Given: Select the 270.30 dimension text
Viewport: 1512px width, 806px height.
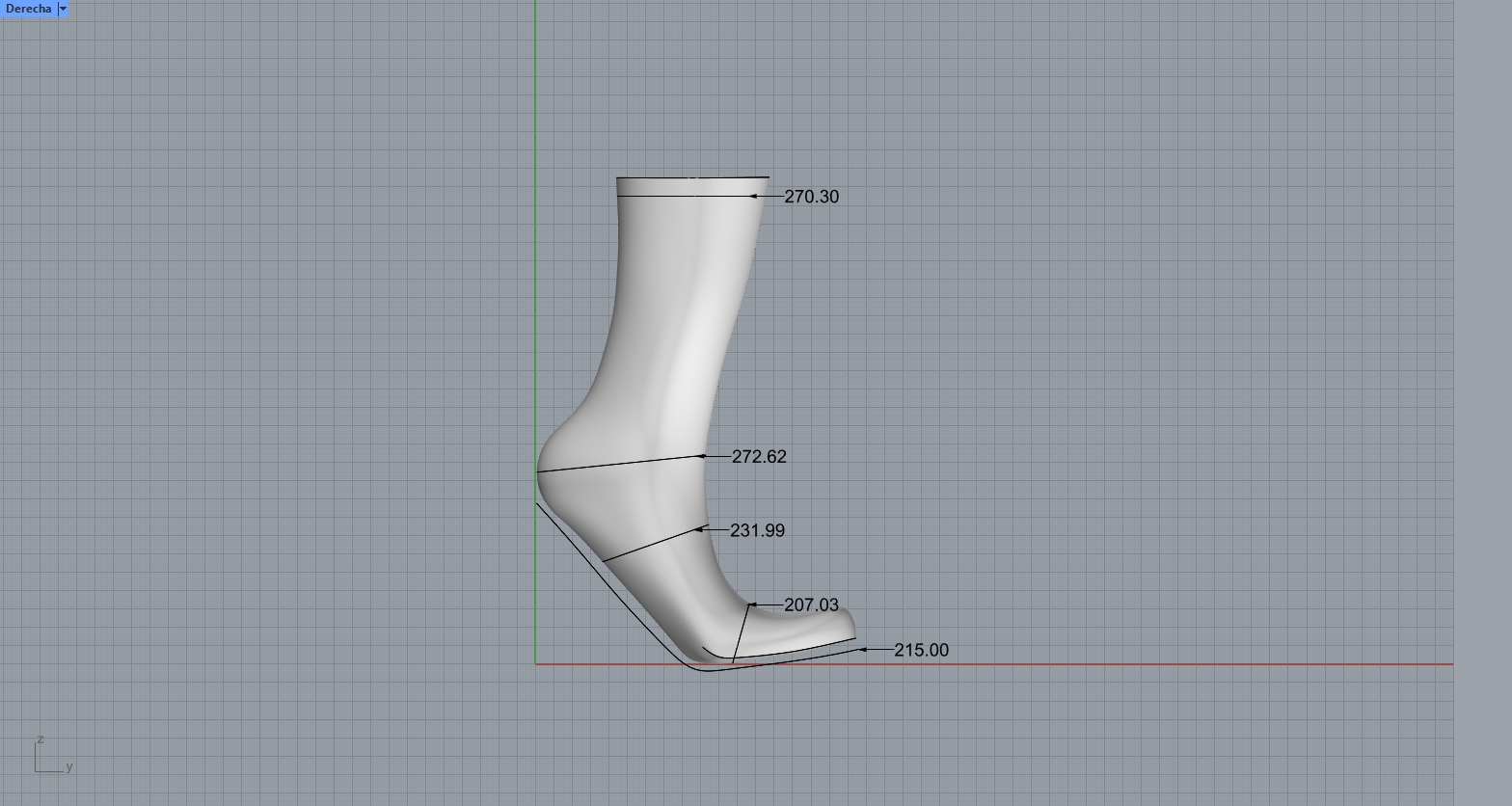Looking at the screenshot, I should pos(811,197).
